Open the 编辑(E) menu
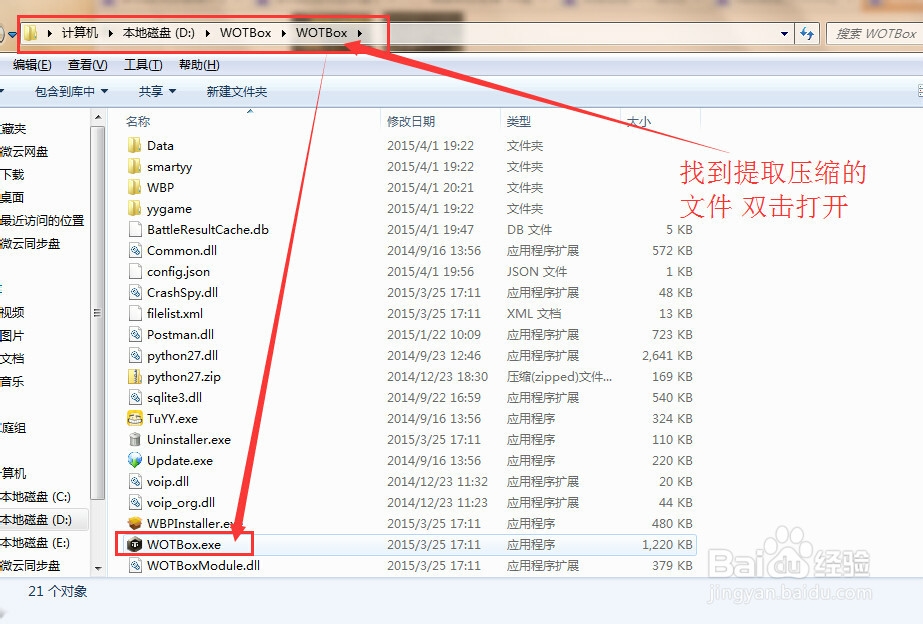 tap(32, 65)
